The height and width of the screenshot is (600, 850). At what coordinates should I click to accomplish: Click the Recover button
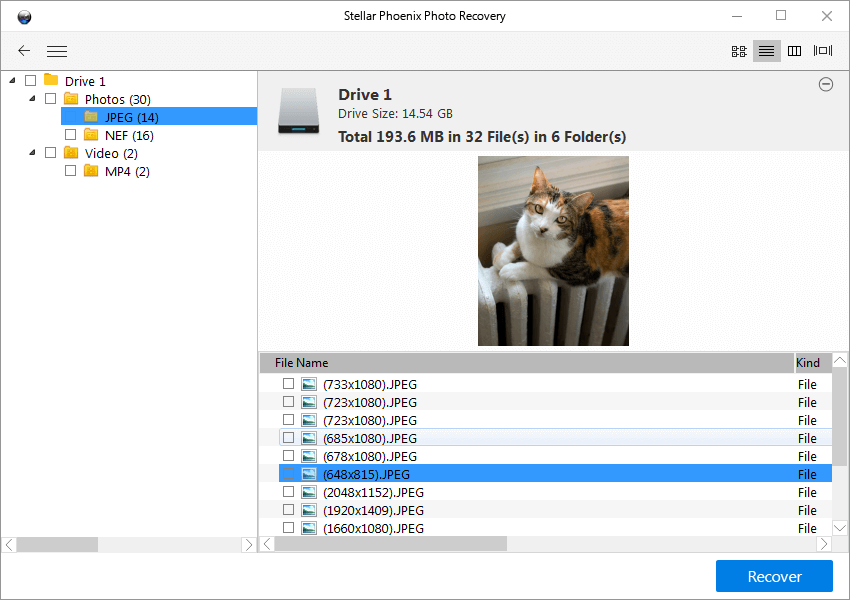click(774, 576)
